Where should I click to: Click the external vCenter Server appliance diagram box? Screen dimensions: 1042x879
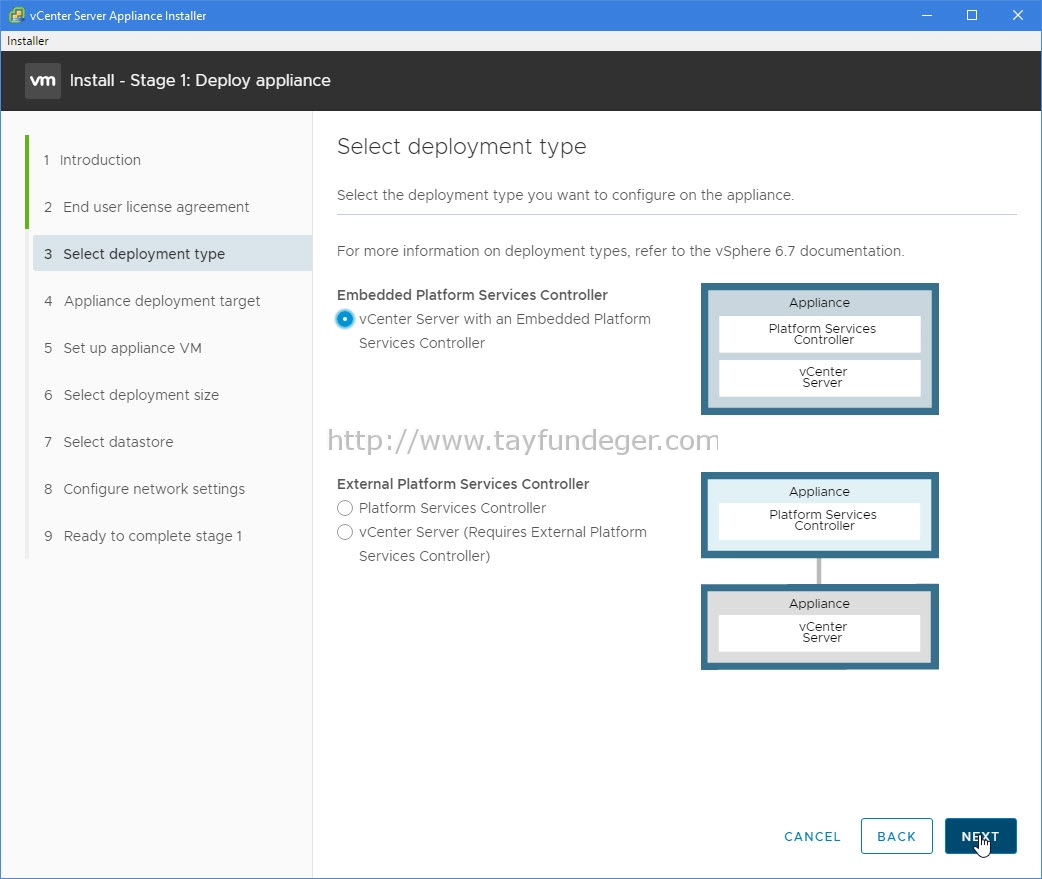click(819, 627)
